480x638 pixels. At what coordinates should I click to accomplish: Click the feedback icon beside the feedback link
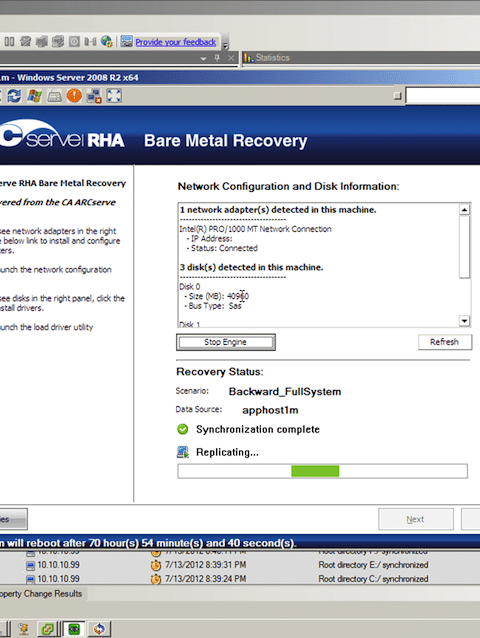(x=127, y=42)
